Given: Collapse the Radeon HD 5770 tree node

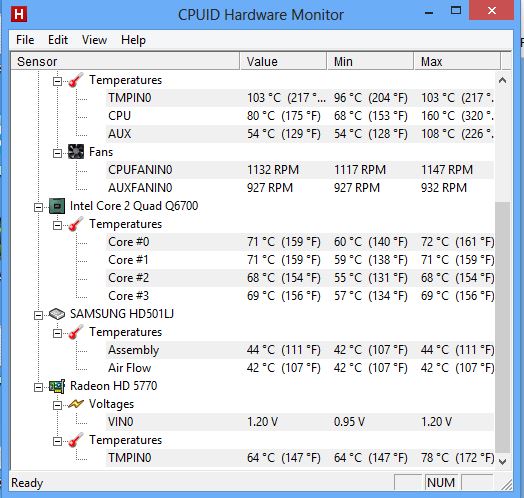Looking at the screenshot, I should 38,387.
